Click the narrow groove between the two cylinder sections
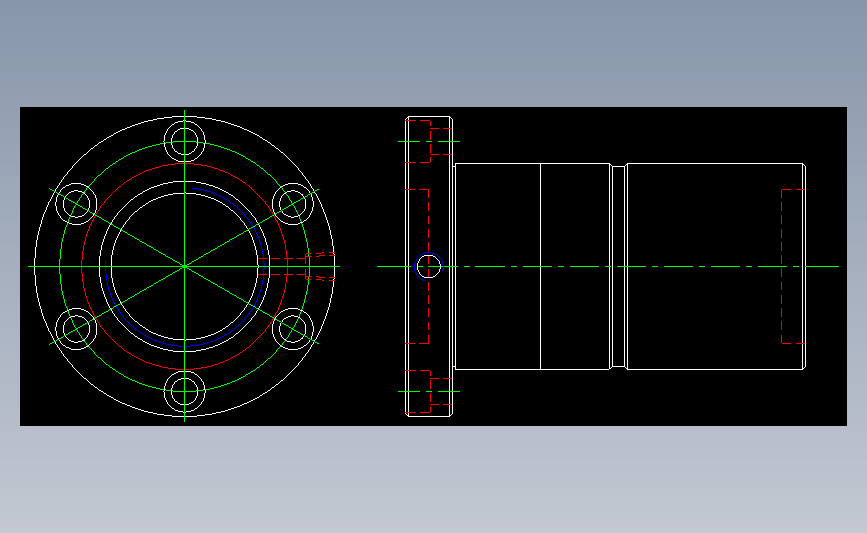This screenshot has width=867, height=533. [618, 266]
